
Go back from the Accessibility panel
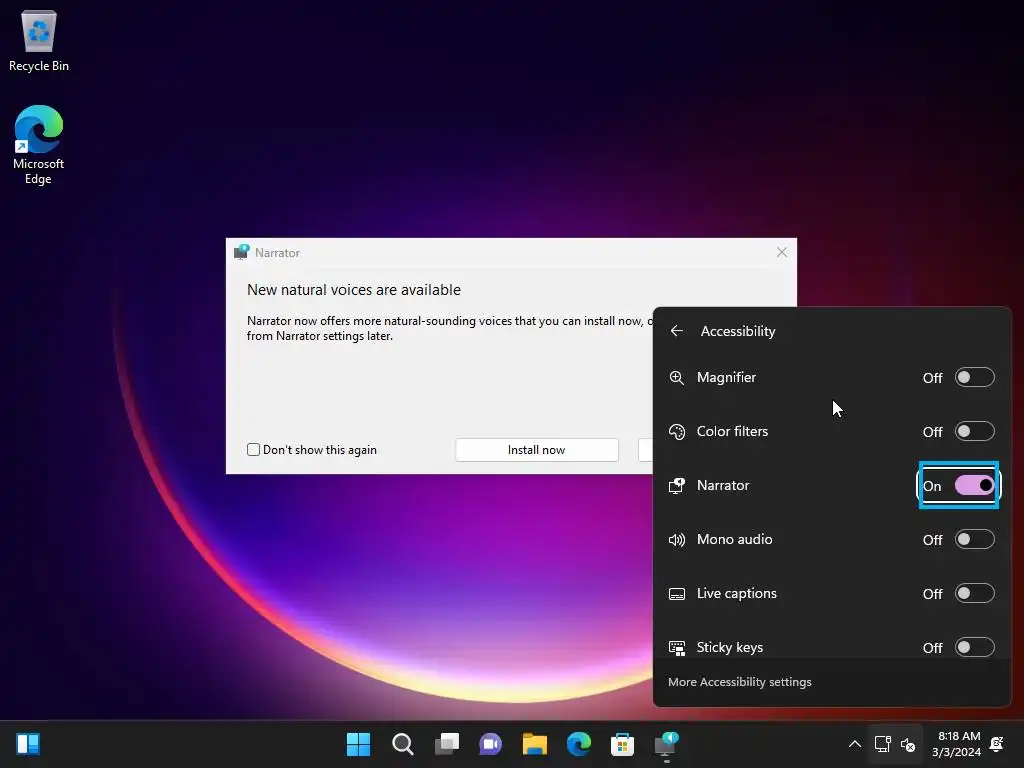pyautogui.click(x=677, y=331)
